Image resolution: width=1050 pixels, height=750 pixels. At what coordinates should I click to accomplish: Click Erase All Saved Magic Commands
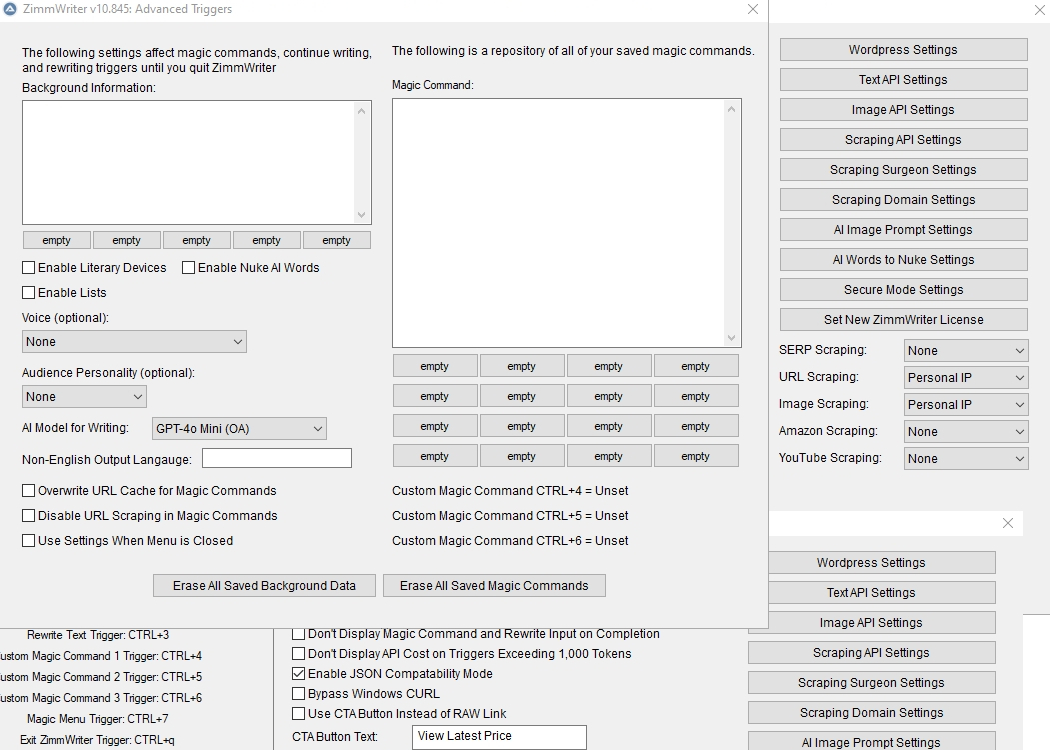494,586
